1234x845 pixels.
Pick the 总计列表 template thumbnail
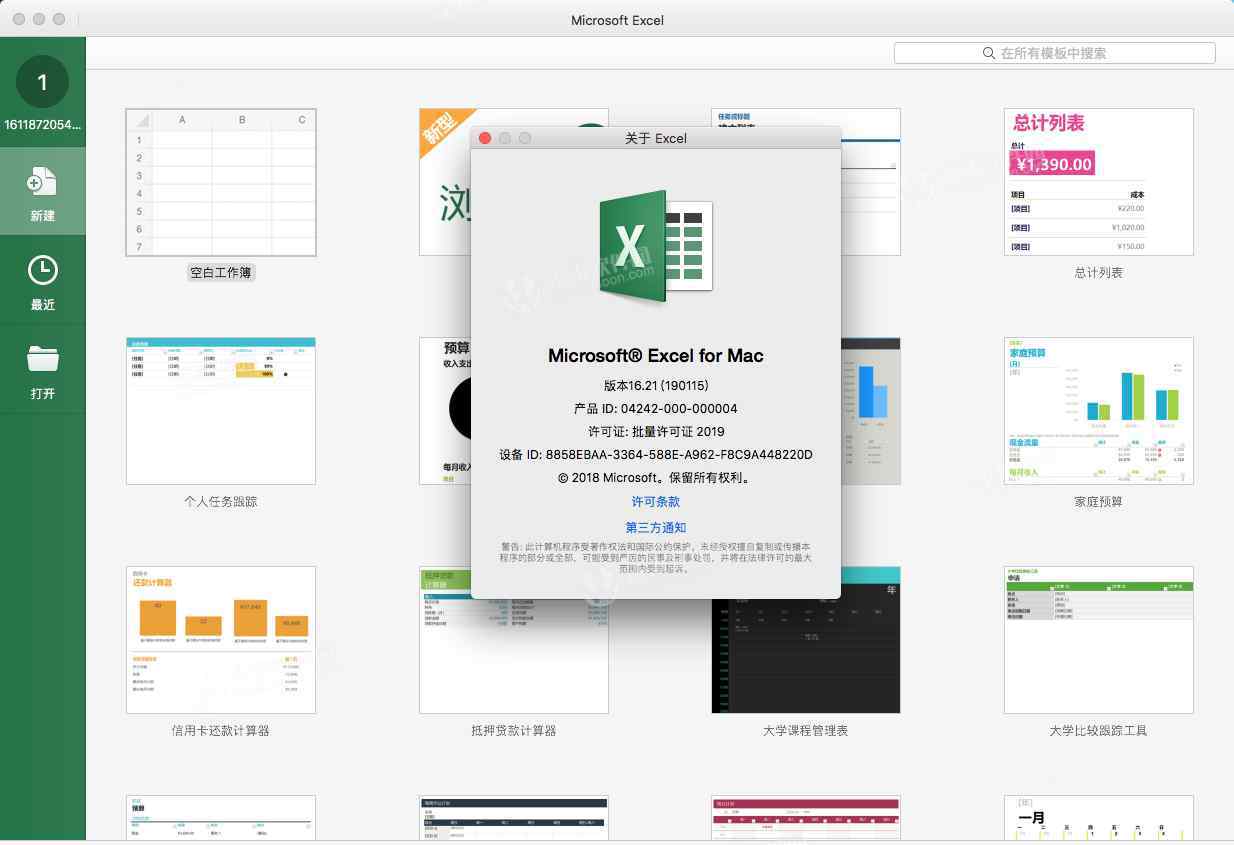1099,182
